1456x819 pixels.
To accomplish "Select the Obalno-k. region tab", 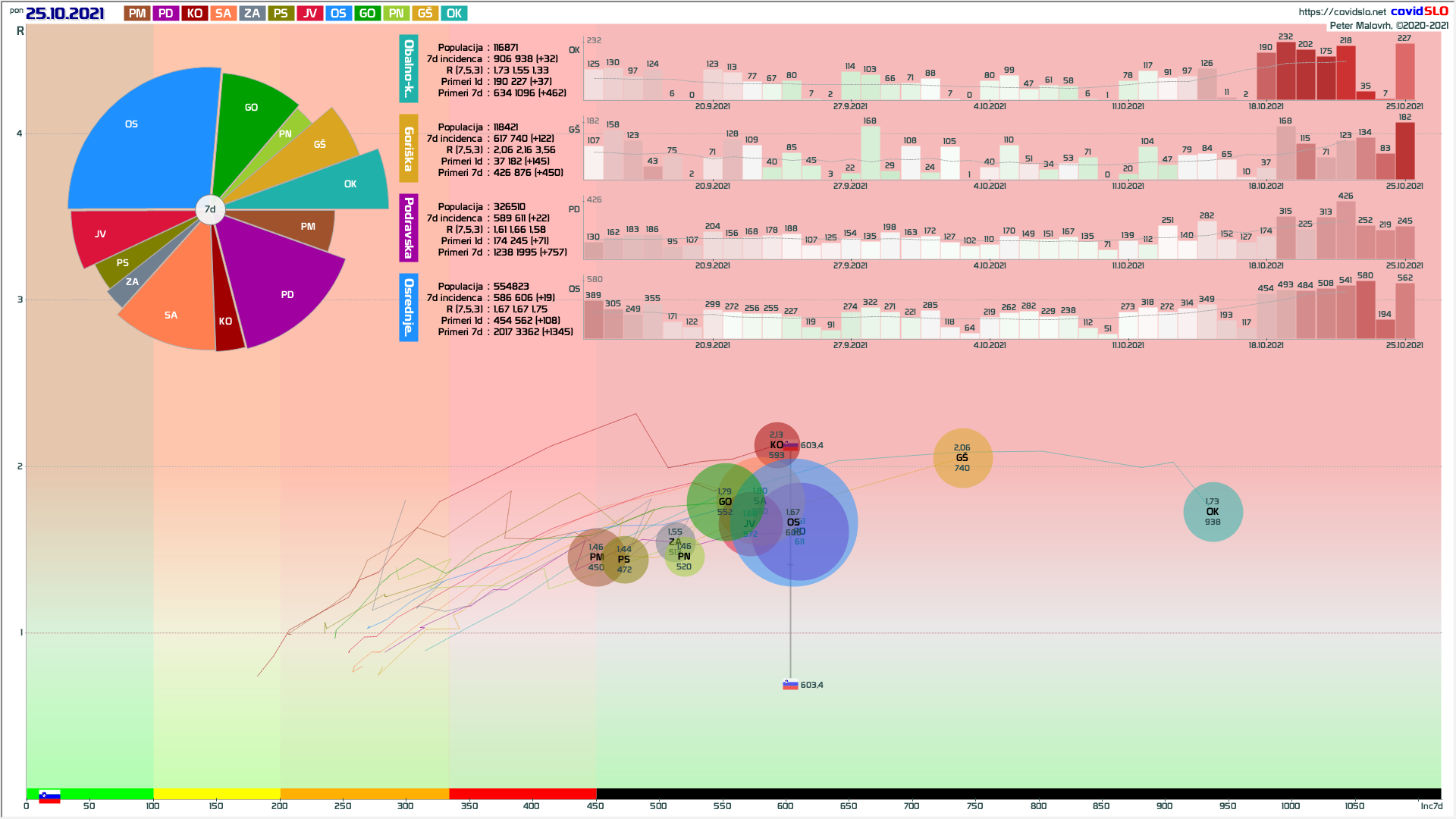I will 409,69.
